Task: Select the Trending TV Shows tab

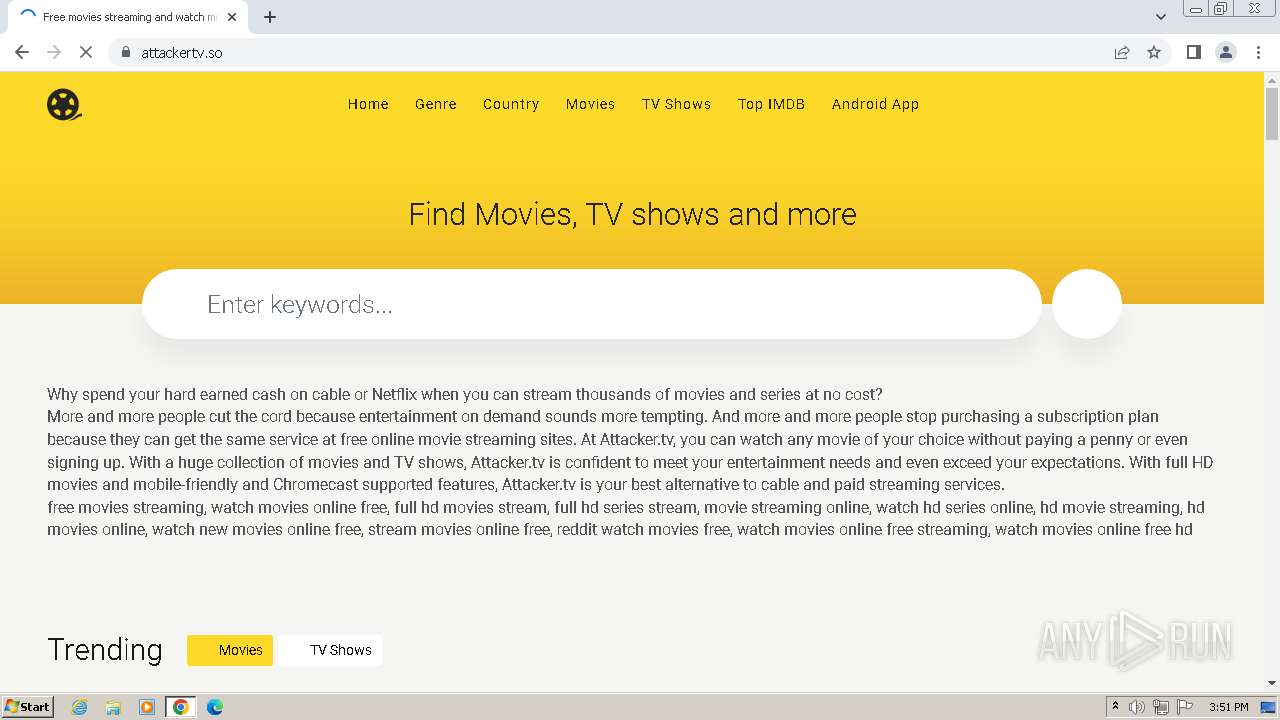Action: pyautogui.click(x=330, y=650)
